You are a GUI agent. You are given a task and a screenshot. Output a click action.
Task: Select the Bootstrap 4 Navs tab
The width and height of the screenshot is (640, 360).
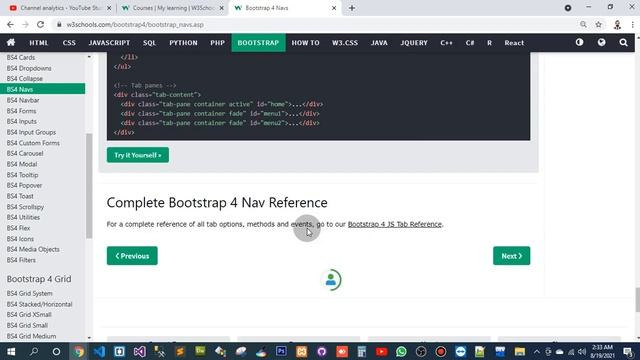pos(285,8)
